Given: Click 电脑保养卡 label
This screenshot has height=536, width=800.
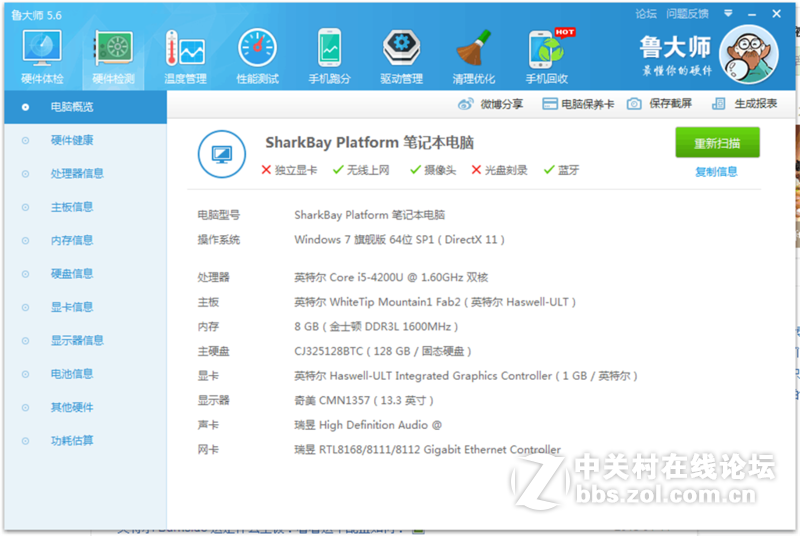Looking at the screenshot, I should point(588,104).
